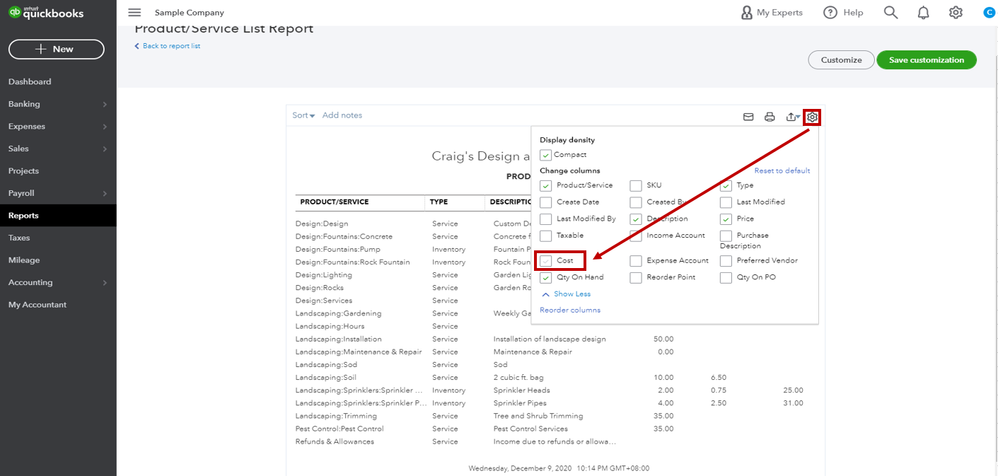Click the PRODUCT/SERVICE column header
Image resolution: width=998 pixels, height=476 pixels.
point(334,202)
